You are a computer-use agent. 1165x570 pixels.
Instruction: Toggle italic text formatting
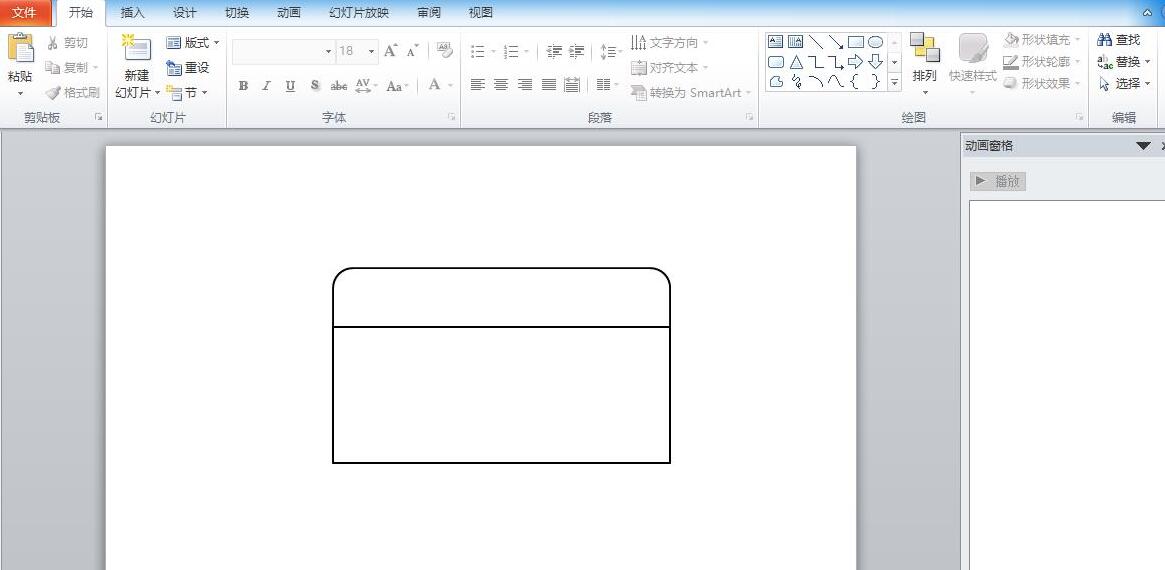[266, 86]
